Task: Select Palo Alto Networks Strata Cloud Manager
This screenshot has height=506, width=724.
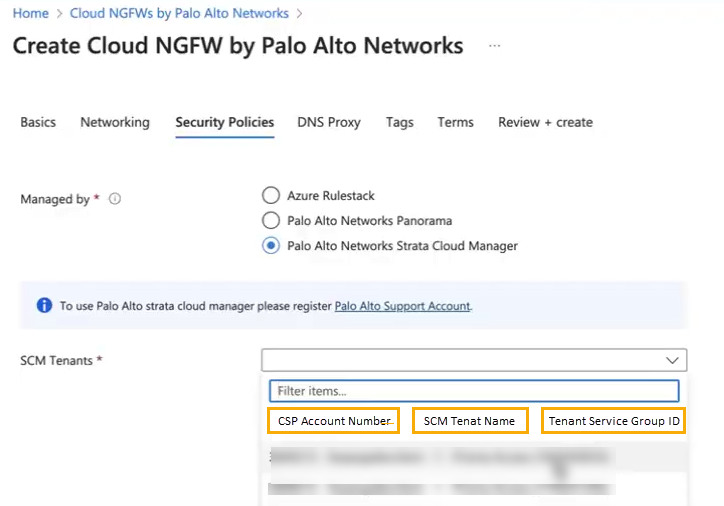Action: point(270,246)
